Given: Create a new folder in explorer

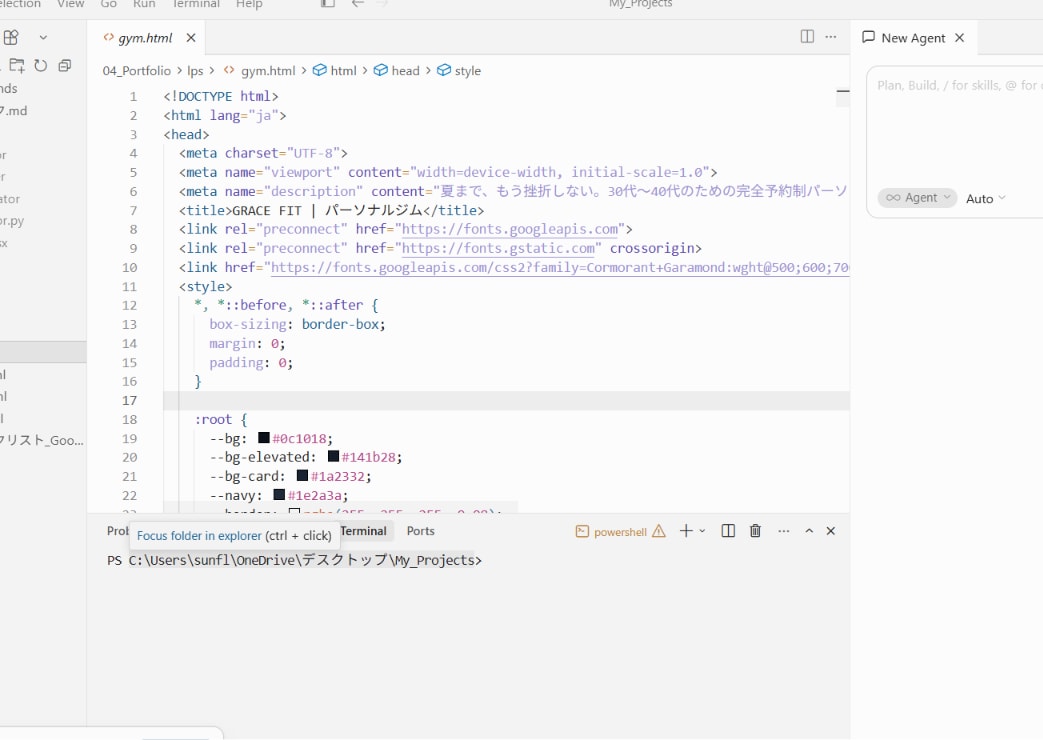Looking at the screenshot, I should click(x=17, y=65).
